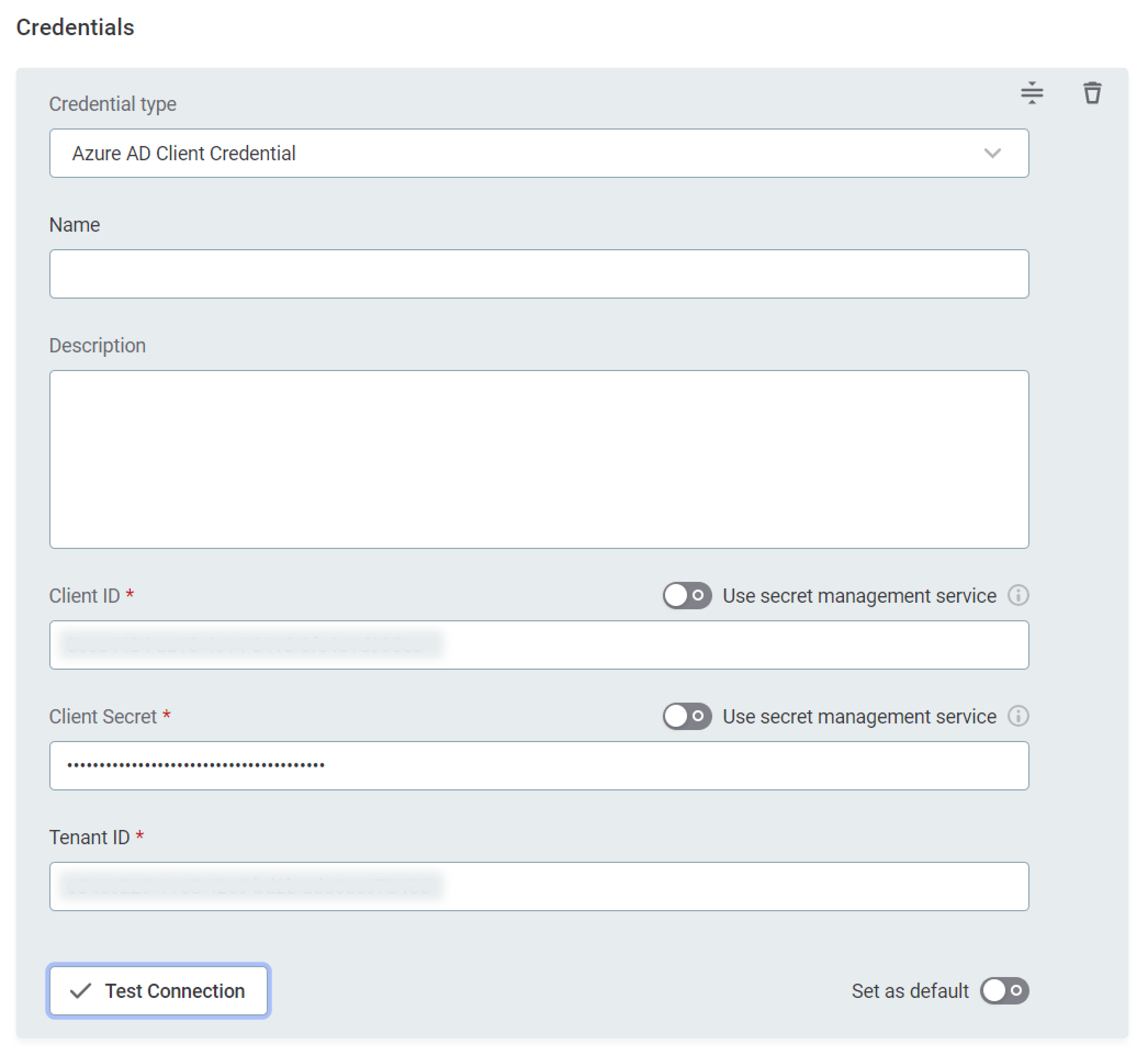
Task: Click Client ID's Use secret management service label
Action: [859, 596]
